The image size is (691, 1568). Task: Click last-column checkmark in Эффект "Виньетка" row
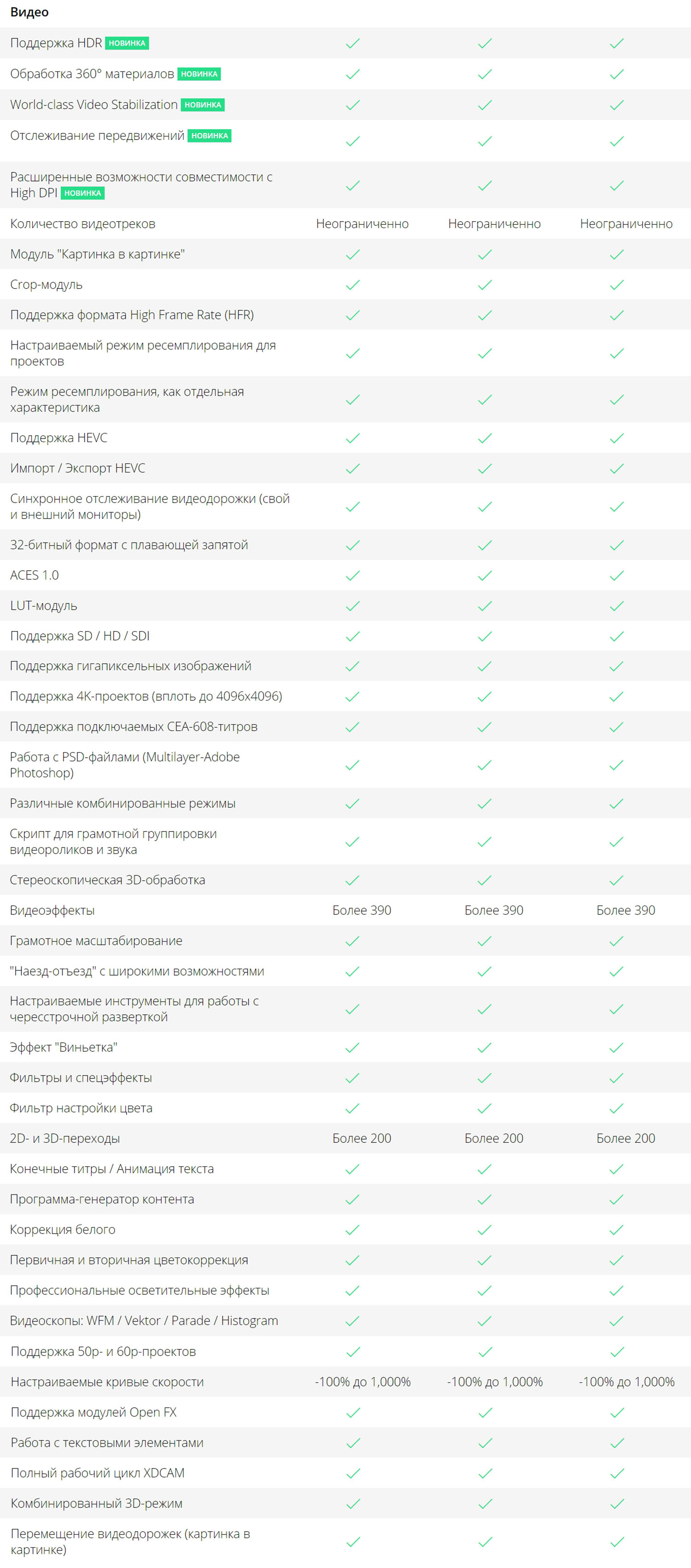point(617,1047)
